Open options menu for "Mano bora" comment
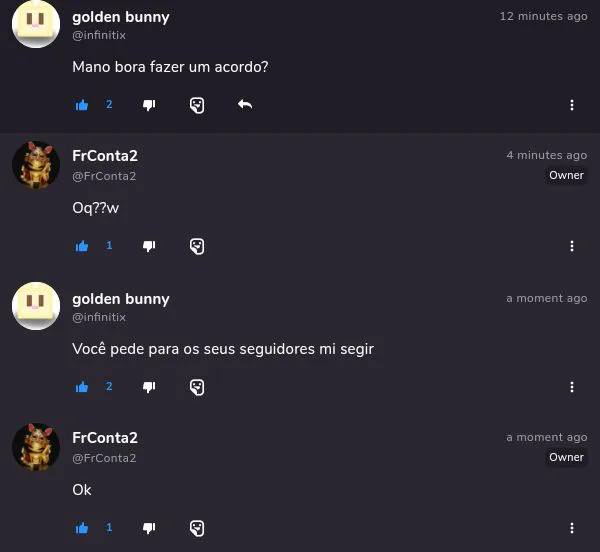Screen dimensions: 600x552 coord(572,105)
